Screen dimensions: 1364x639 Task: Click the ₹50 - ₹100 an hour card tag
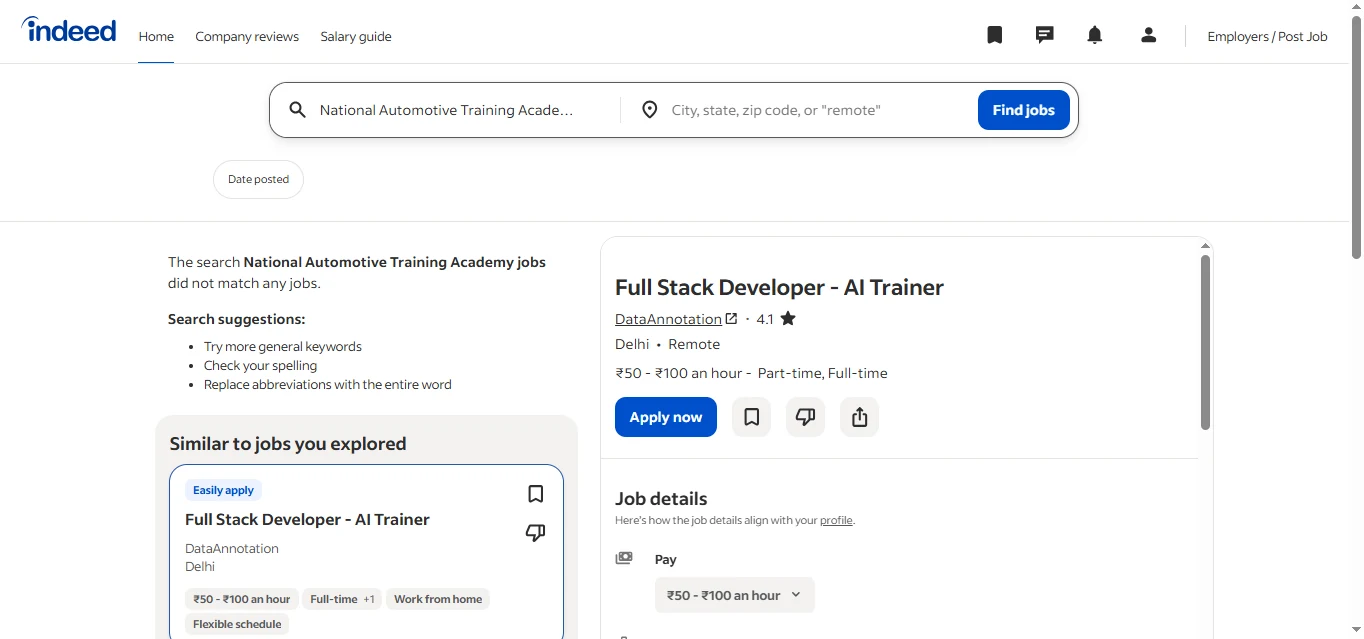click(x=242, y=599)
